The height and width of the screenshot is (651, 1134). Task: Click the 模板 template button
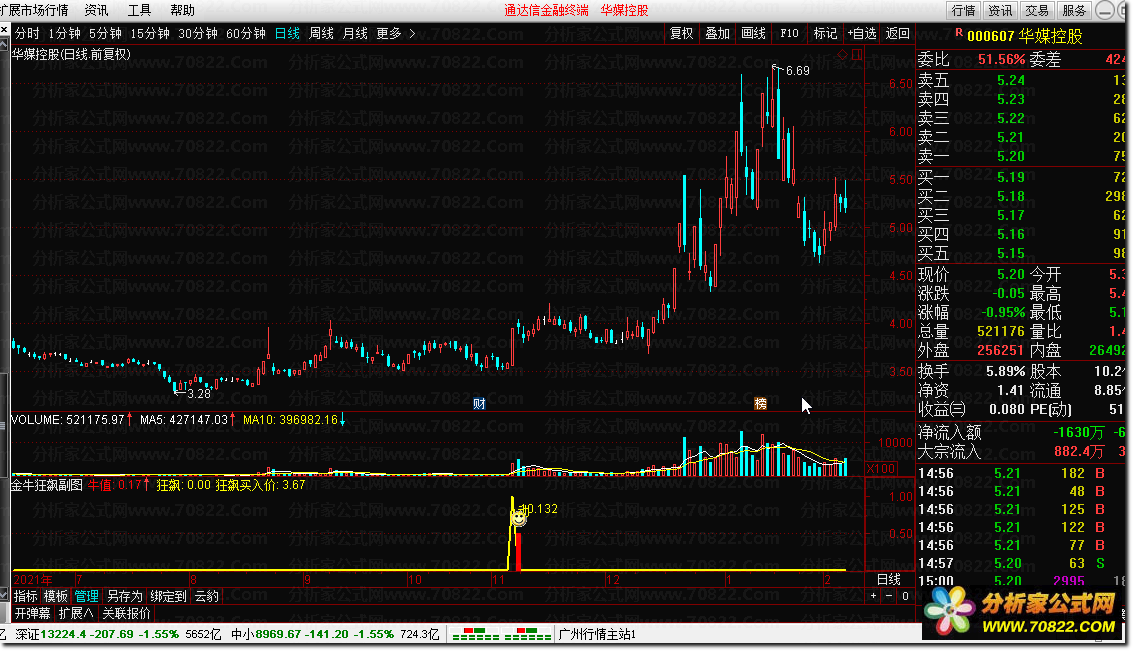coord(56,596)
